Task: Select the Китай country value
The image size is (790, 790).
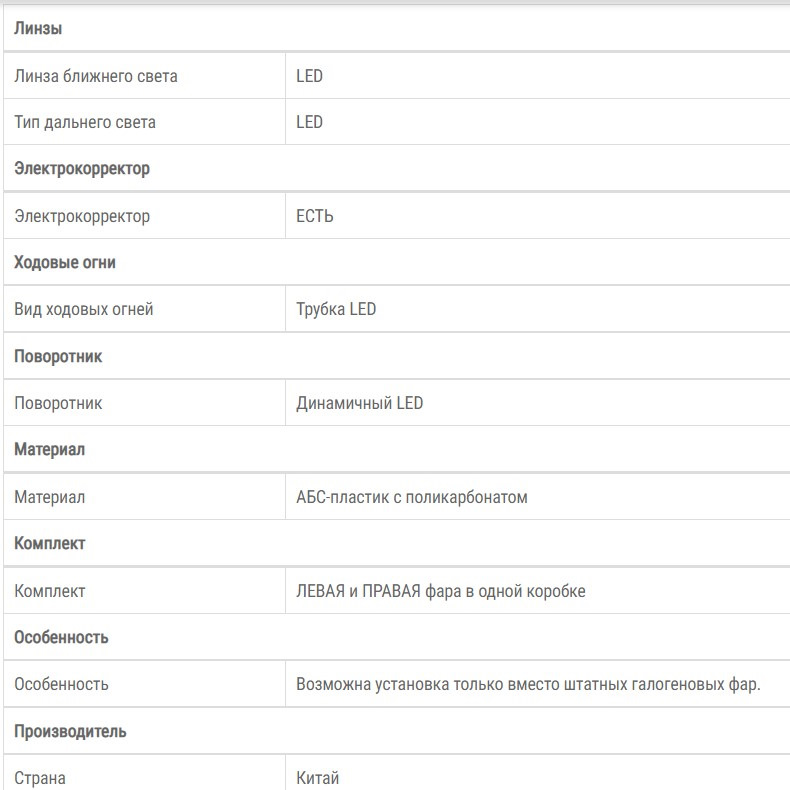Action: pyautogui.click(x=317, y=778)
